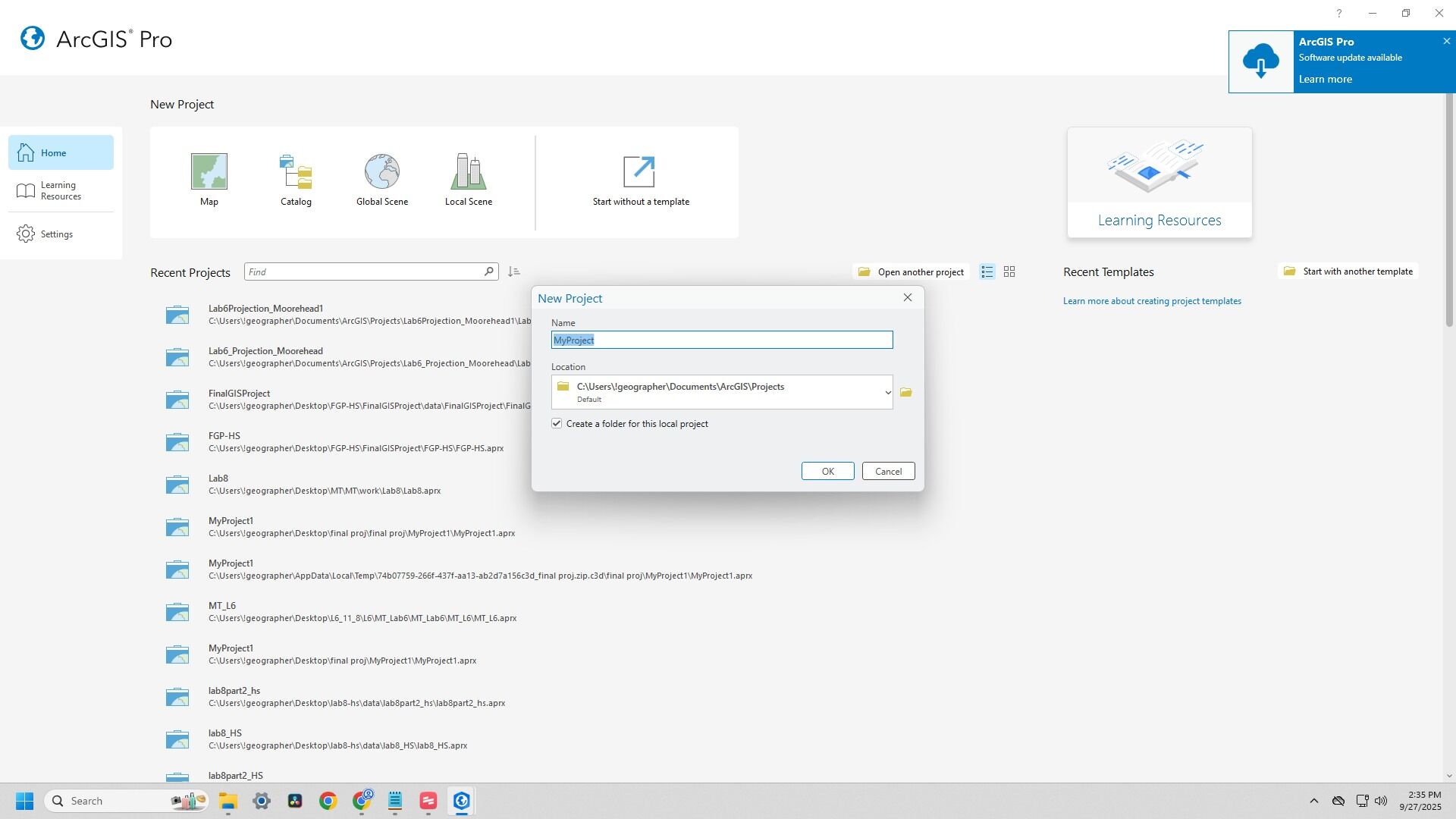Switch recent projects to list view

[987, 271]
